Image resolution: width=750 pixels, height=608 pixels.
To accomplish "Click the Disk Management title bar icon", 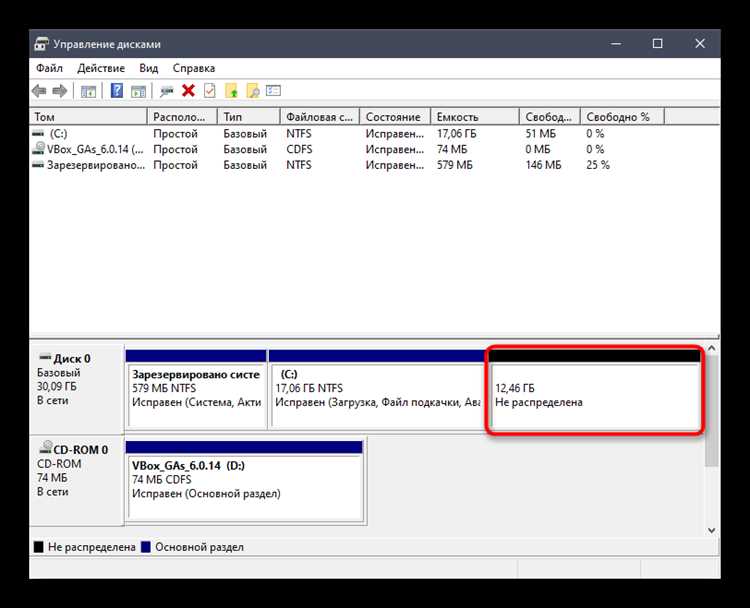I will 41,44.
